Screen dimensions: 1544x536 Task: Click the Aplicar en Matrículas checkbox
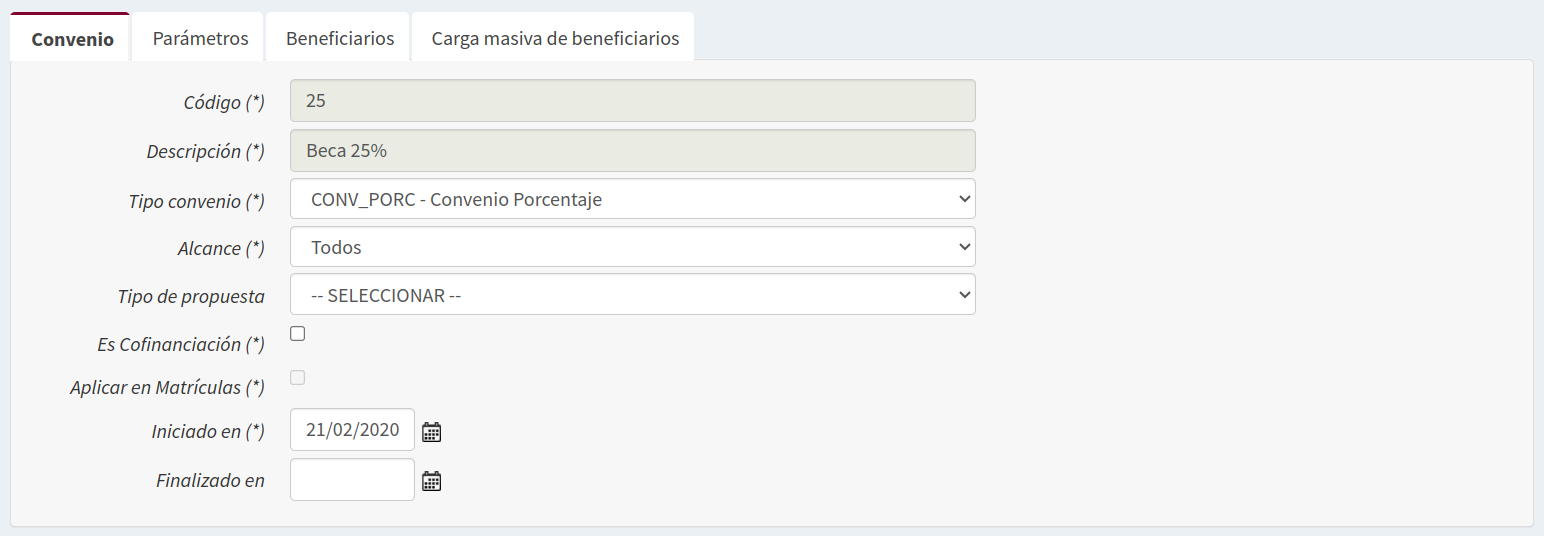297,378
